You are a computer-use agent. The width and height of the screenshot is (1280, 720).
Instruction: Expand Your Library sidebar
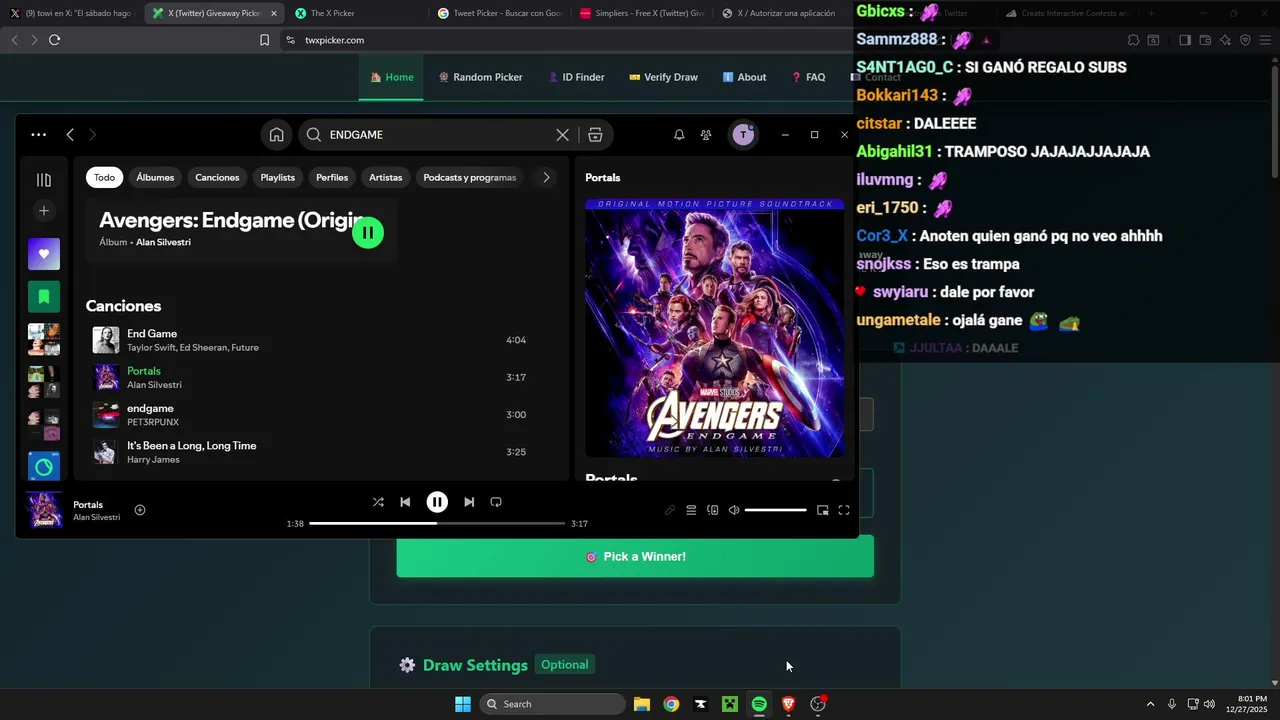point(43,180)
